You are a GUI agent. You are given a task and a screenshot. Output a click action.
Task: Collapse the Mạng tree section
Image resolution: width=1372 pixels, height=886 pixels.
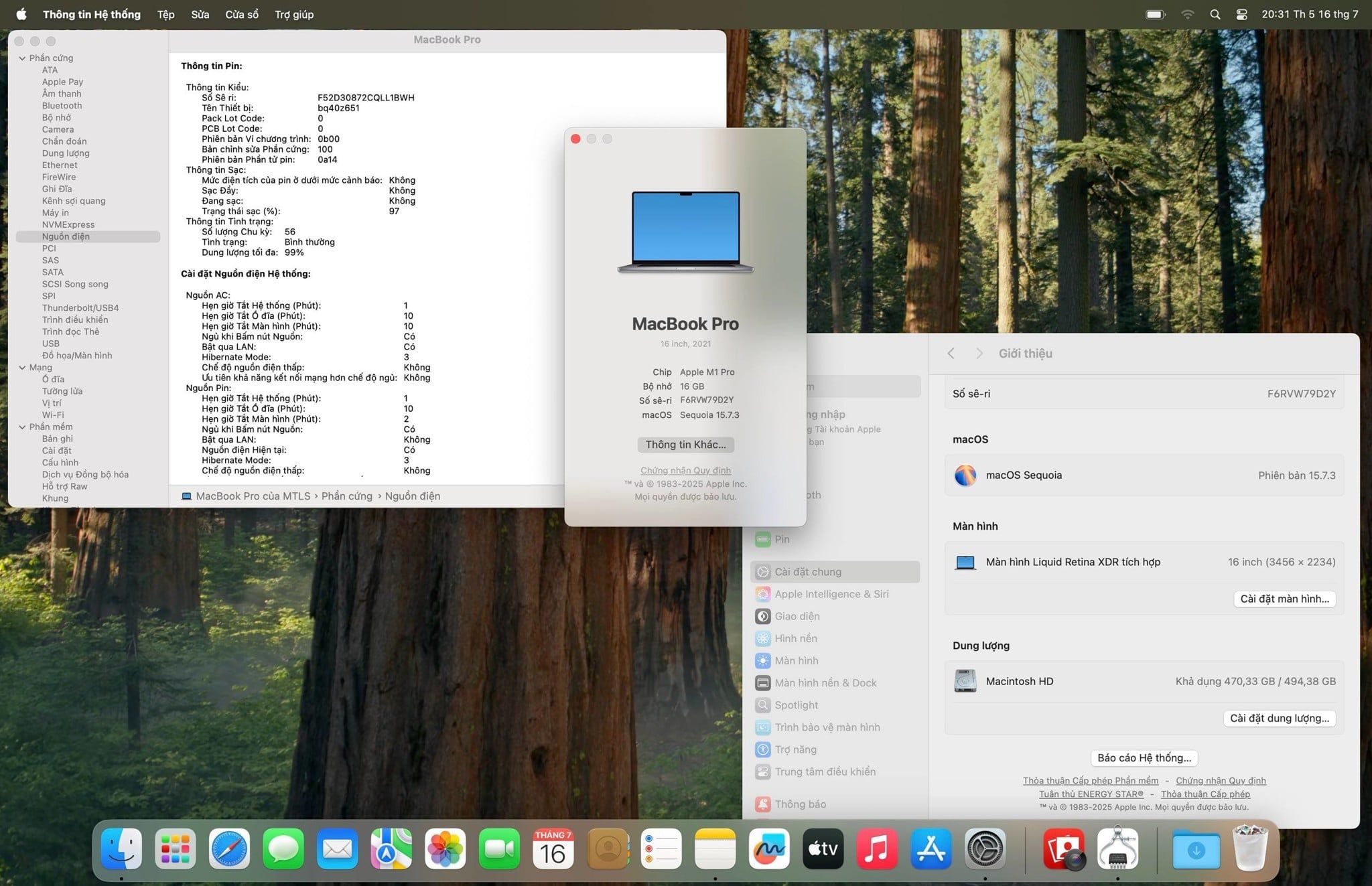tap(22, 368)
